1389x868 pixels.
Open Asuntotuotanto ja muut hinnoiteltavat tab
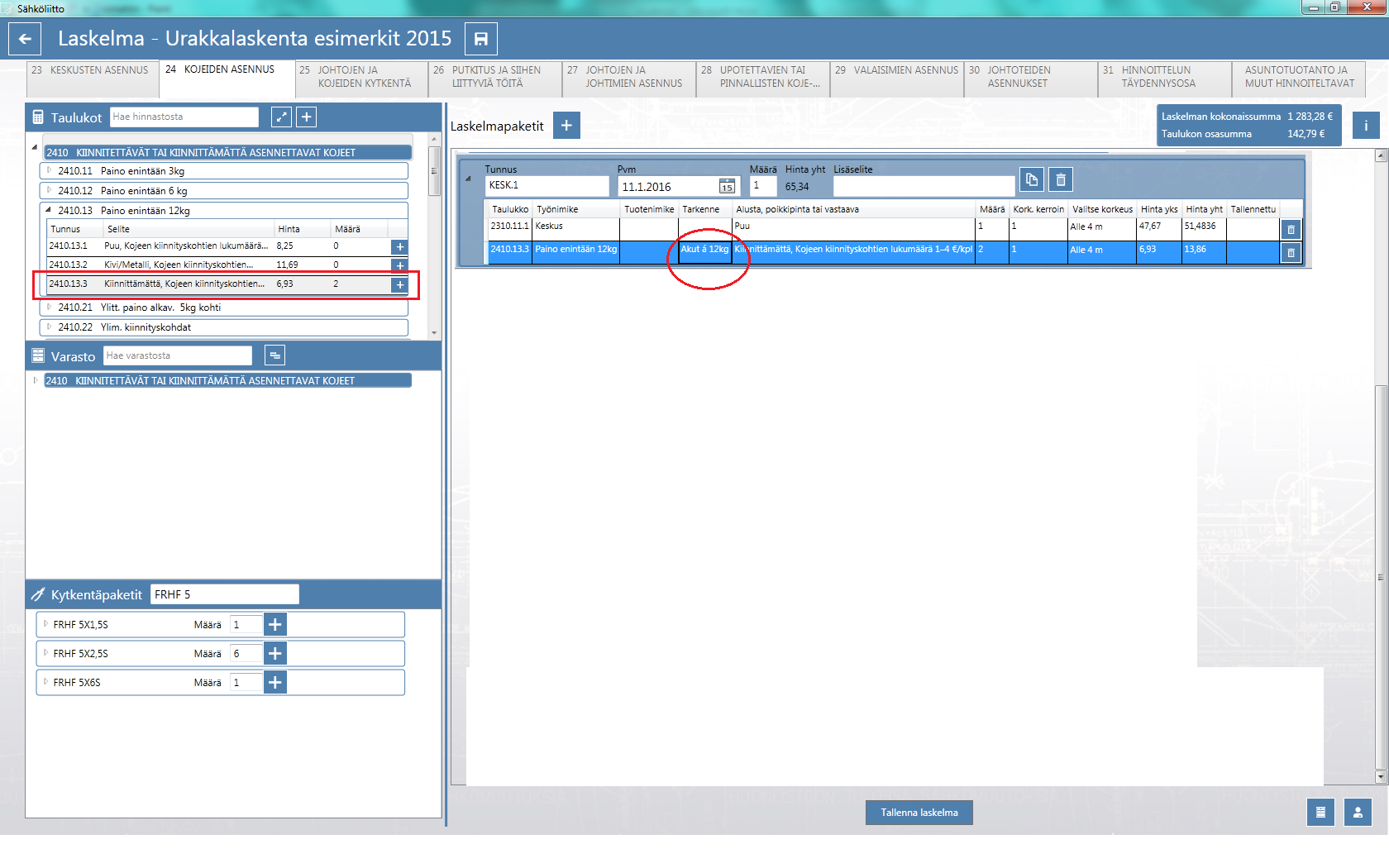tap(1299, 79)
